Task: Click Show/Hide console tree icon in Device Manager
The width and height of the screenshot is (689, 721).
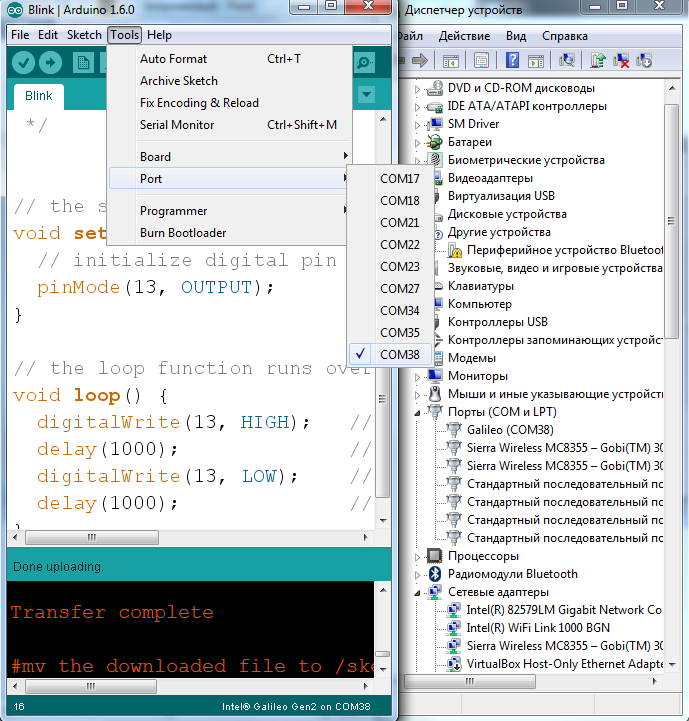Action: coord(451,60)
